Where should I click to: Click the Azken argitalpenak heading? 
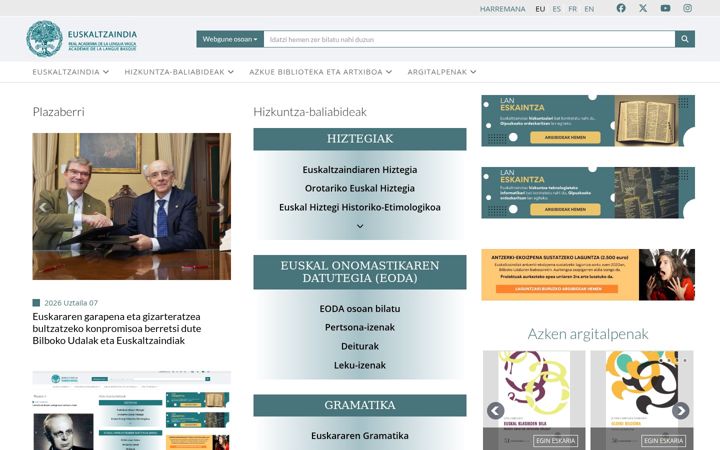[588, 333]
